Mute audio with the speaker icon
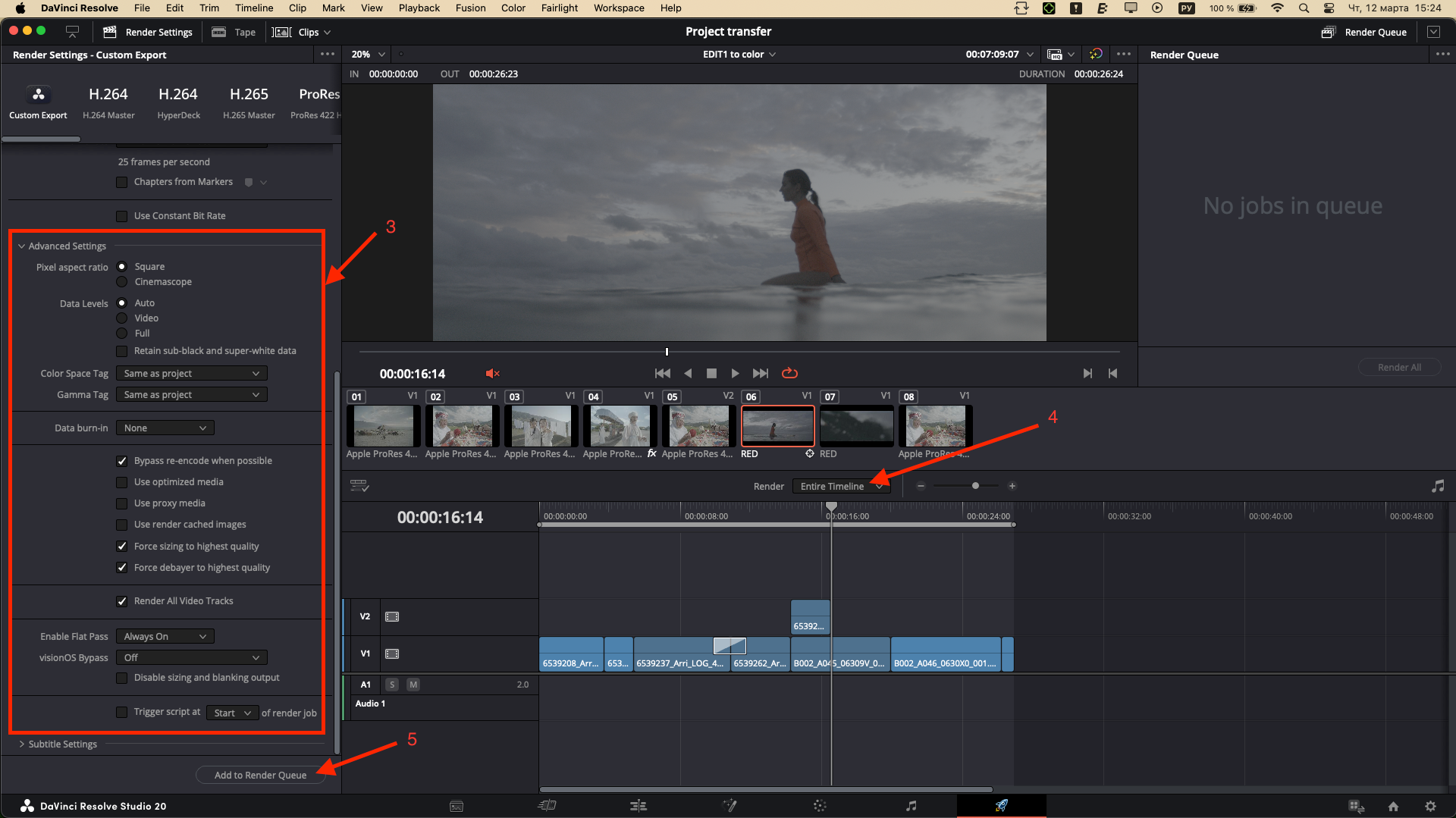Image resolution: width=1456 pixels, height=818 pixels. click(492, 373)
